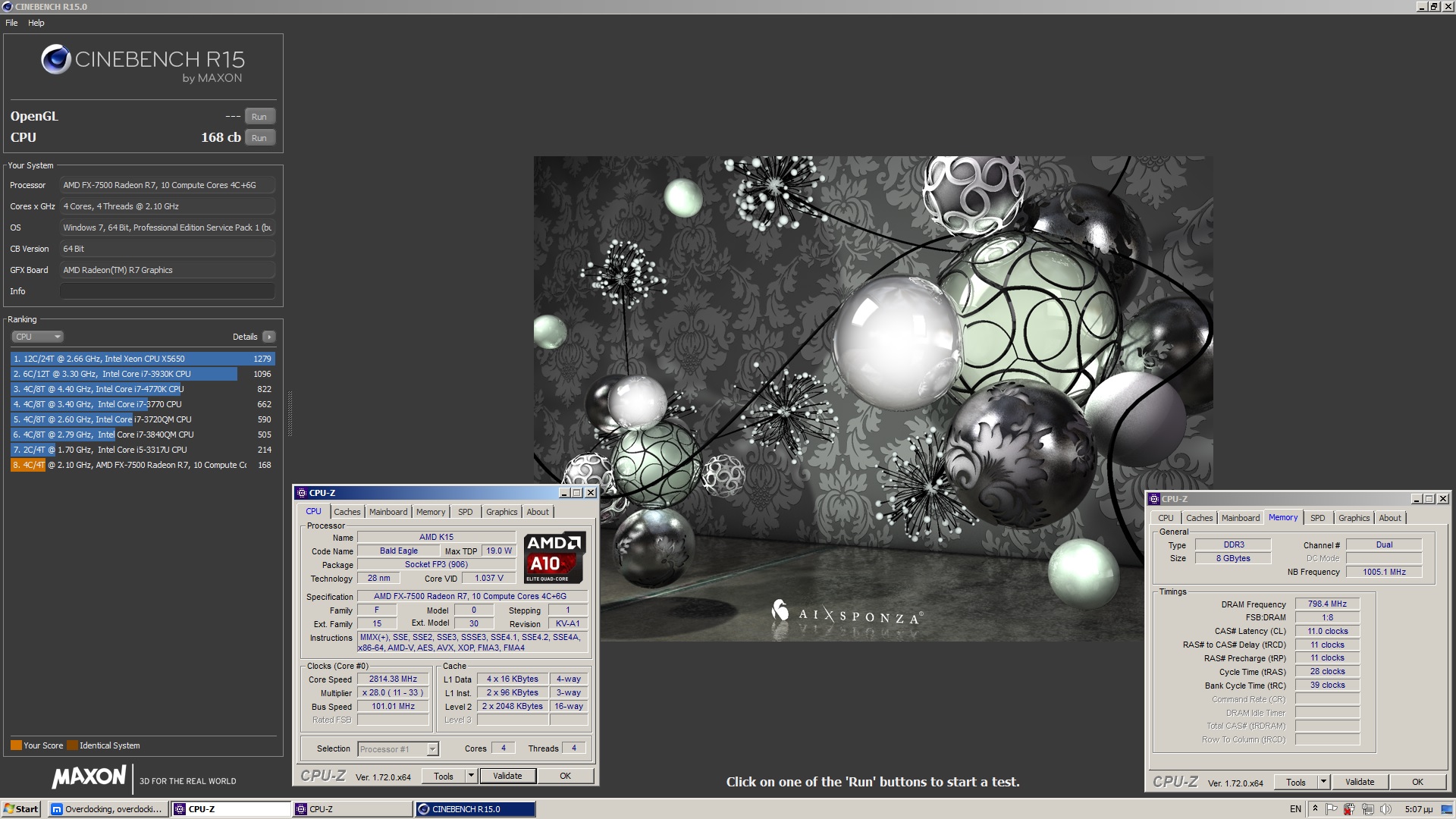
Task: Activate second CPU-Z taskbar button
Action: (x=353, y=809)
